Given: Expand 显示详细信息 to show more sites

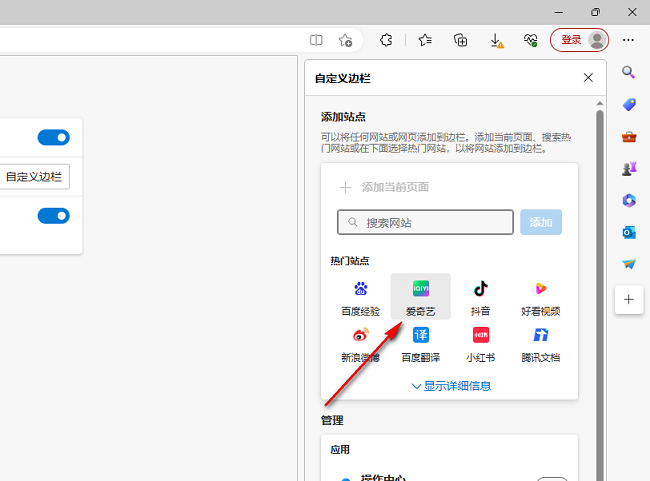Looking at the screenshot, I should point(450,386).
